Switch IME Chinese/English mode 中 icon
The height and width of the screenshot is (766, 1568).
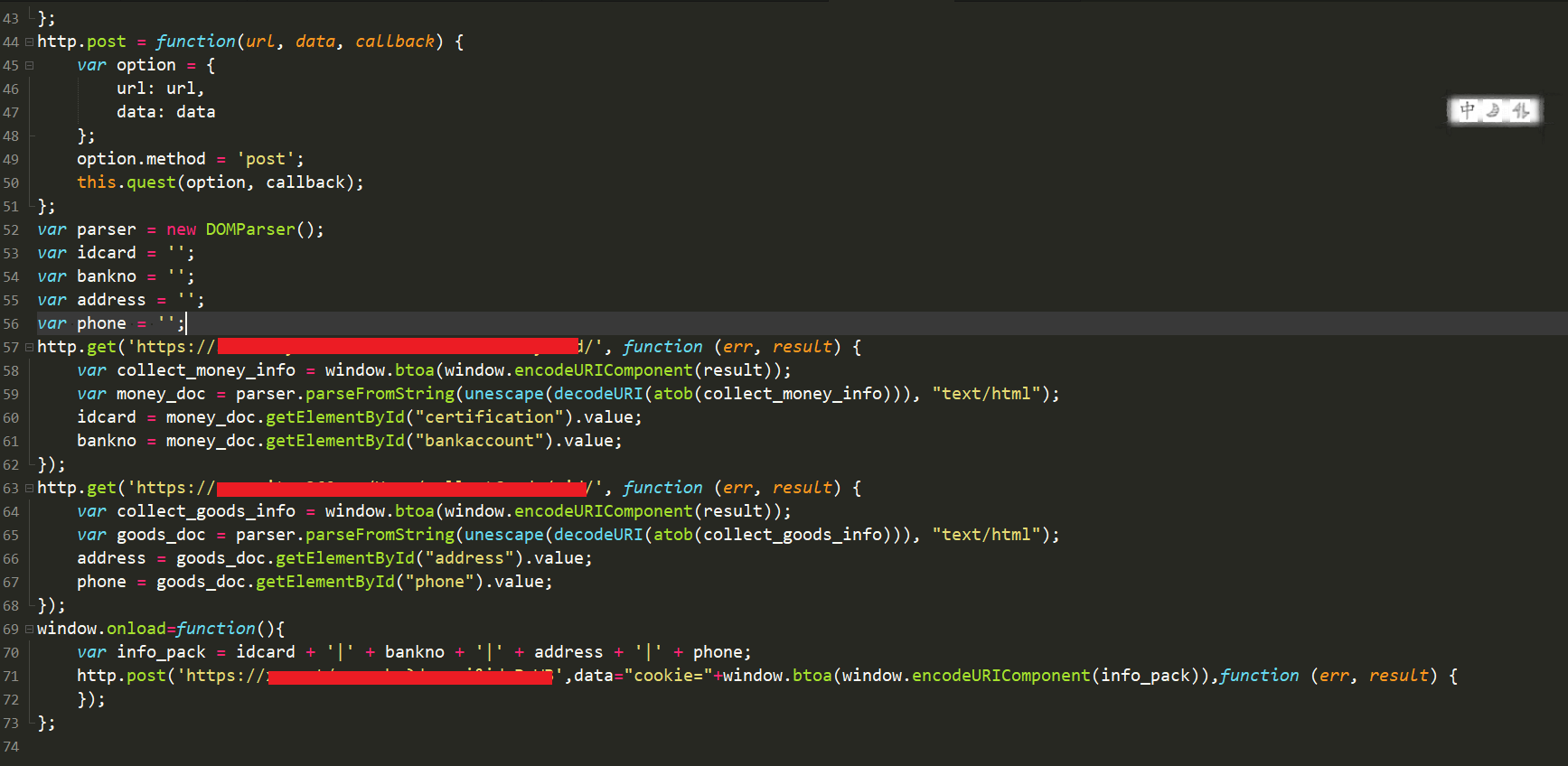(1468, 110)
